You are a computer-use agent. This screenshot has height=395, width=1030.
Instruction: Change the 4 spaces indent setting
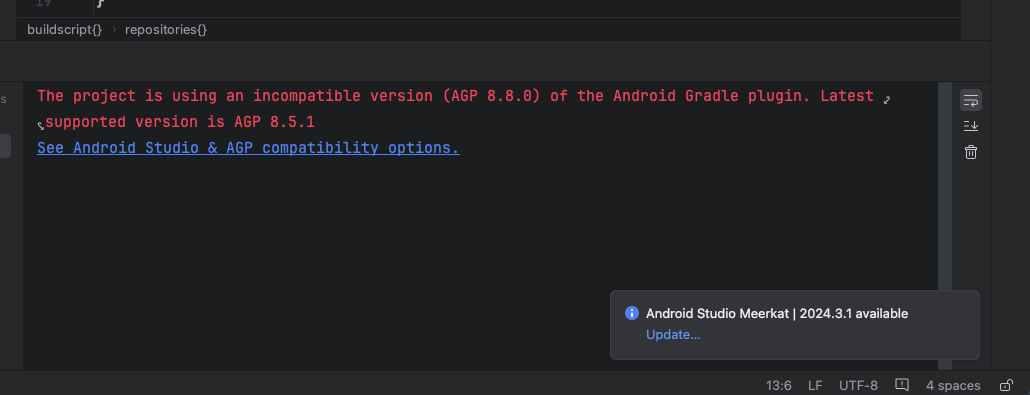(x=952, y=385)
